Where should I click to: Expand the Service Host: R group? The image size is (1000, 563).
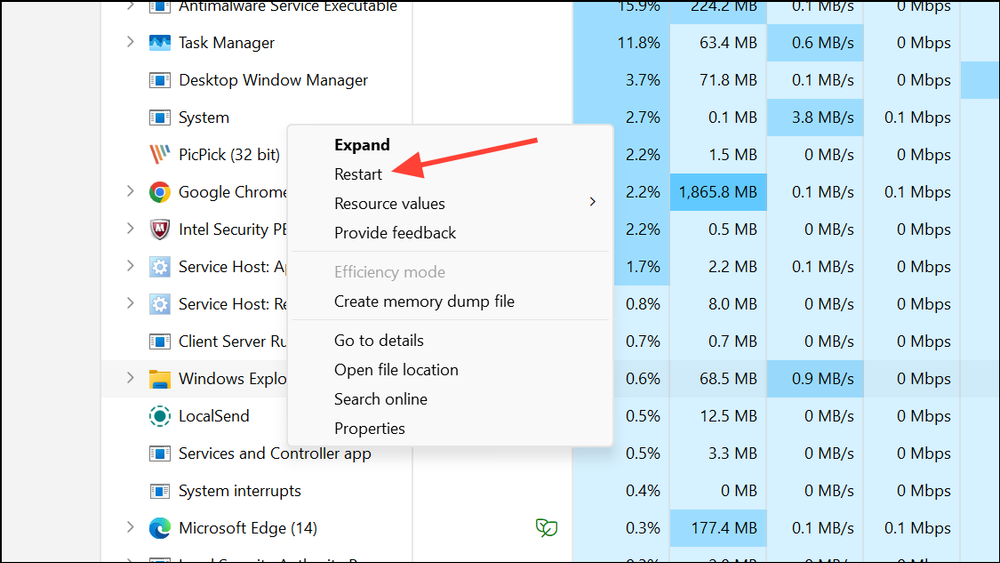pyautogui.click(x=130, y=303)
